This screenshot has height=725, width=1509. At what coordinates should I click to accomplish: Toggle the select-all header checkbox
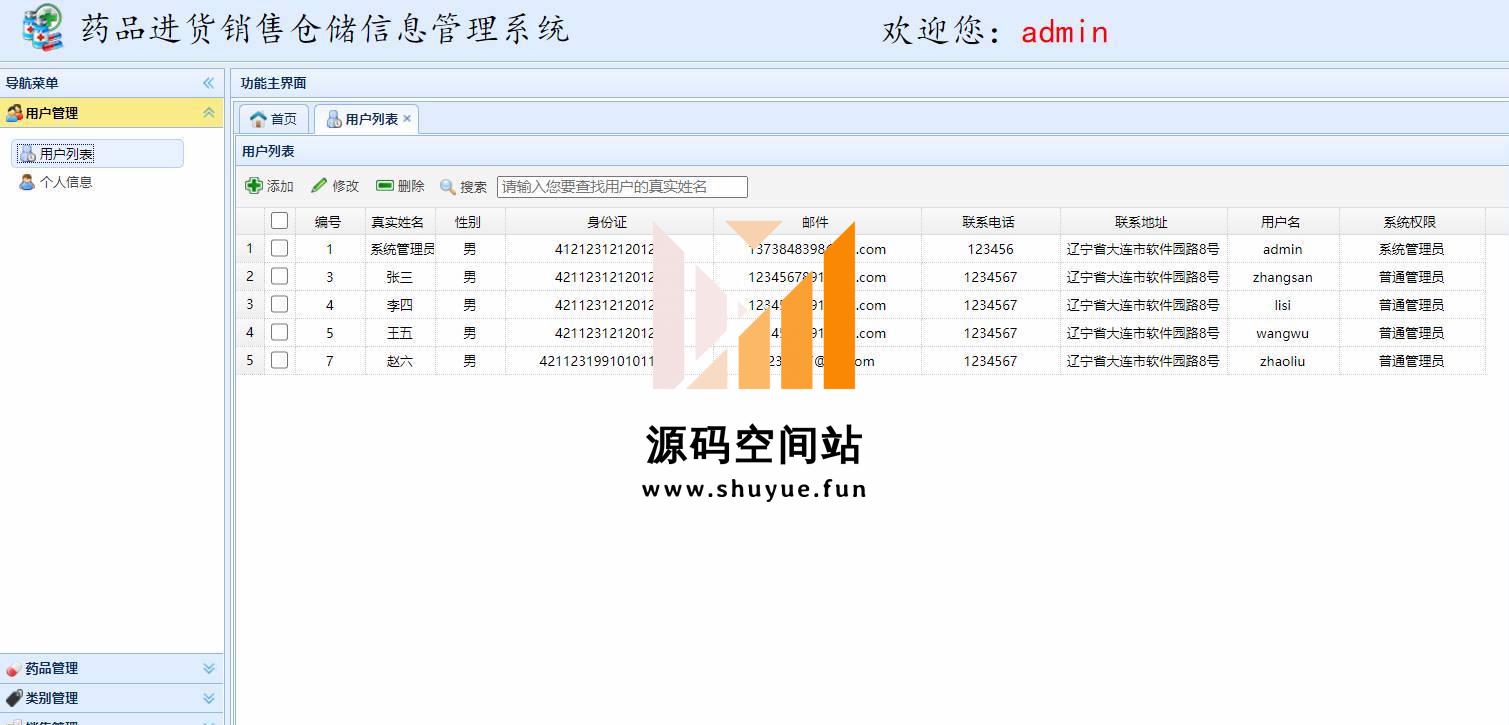click(x=279, y=221)
